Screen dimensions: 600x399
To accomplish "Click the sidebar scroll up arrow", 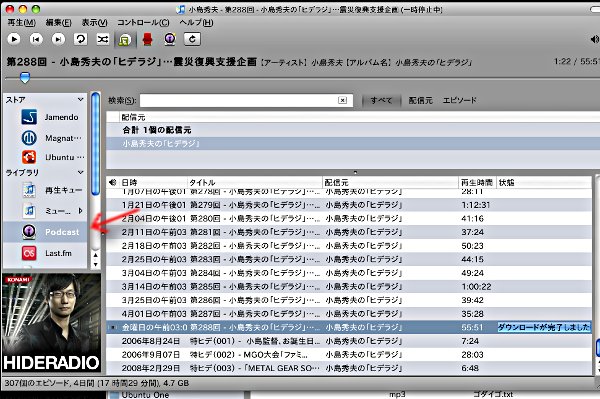I will (96, 255).
